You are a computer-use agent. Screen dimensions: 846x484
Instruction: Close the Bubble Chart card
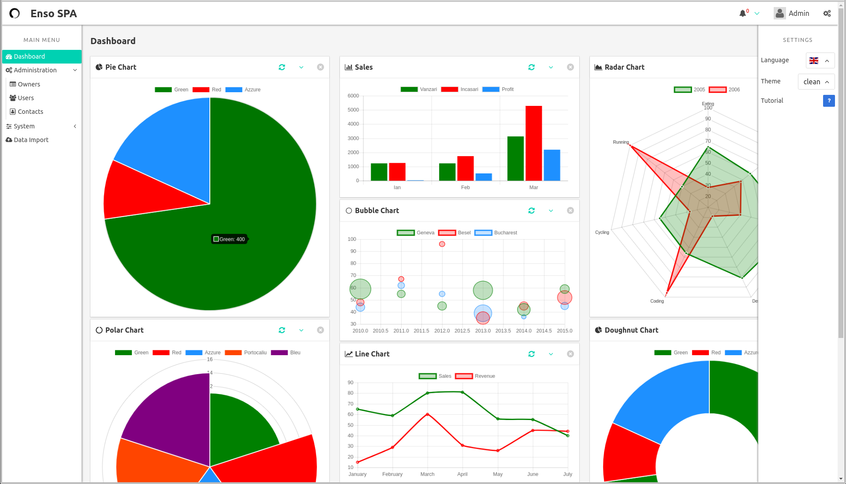570,211
